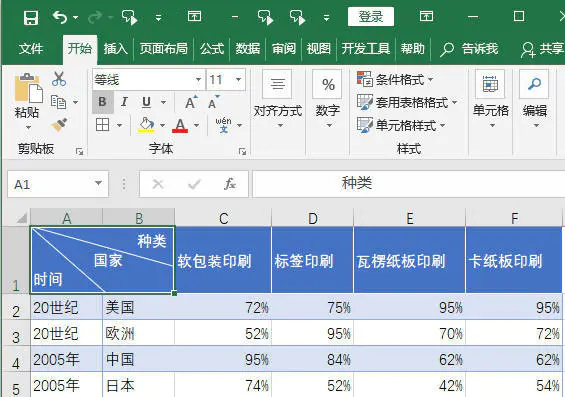Open 条件格式 conditional formatting menu
565x397 pixels.
[395, 79]
